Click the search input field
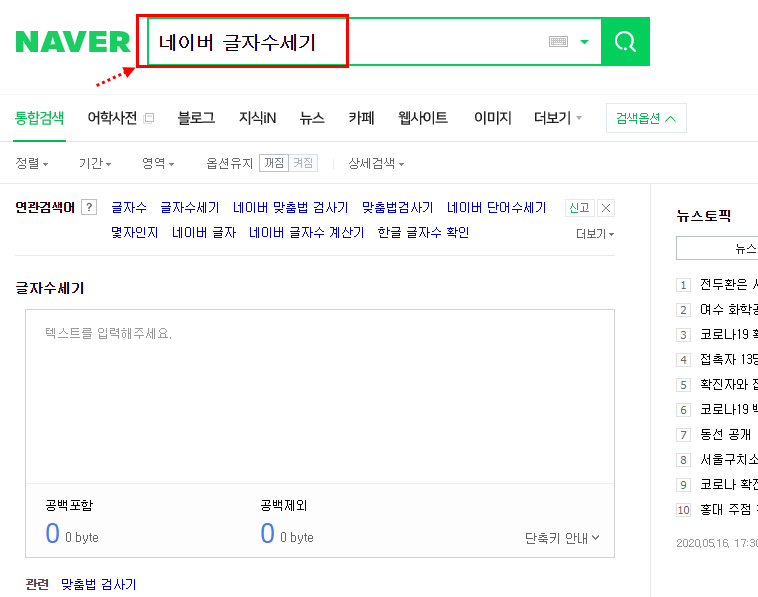 coord(374,42)
